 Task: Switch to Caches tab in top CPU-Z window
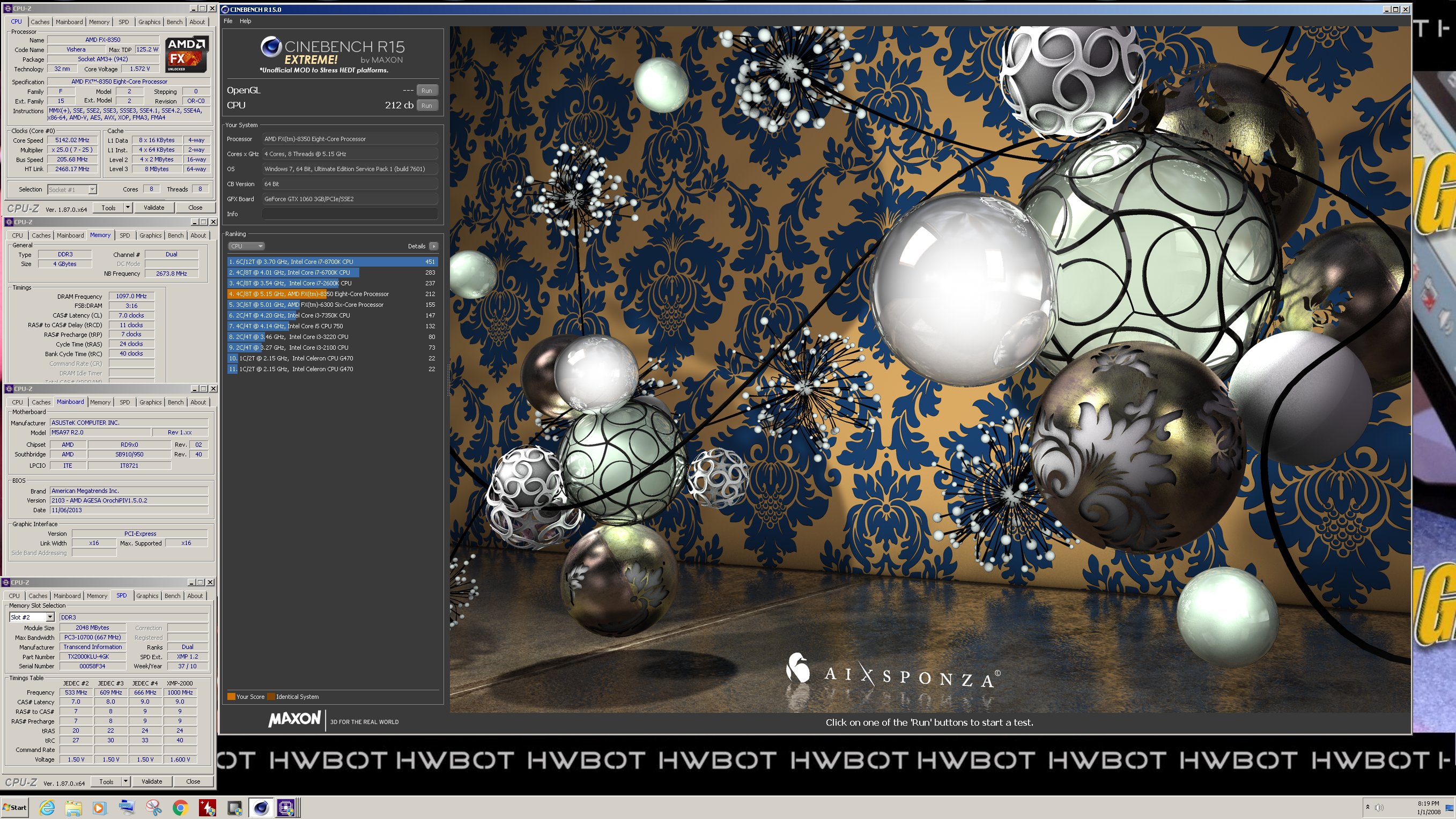[x=40, y=22]
